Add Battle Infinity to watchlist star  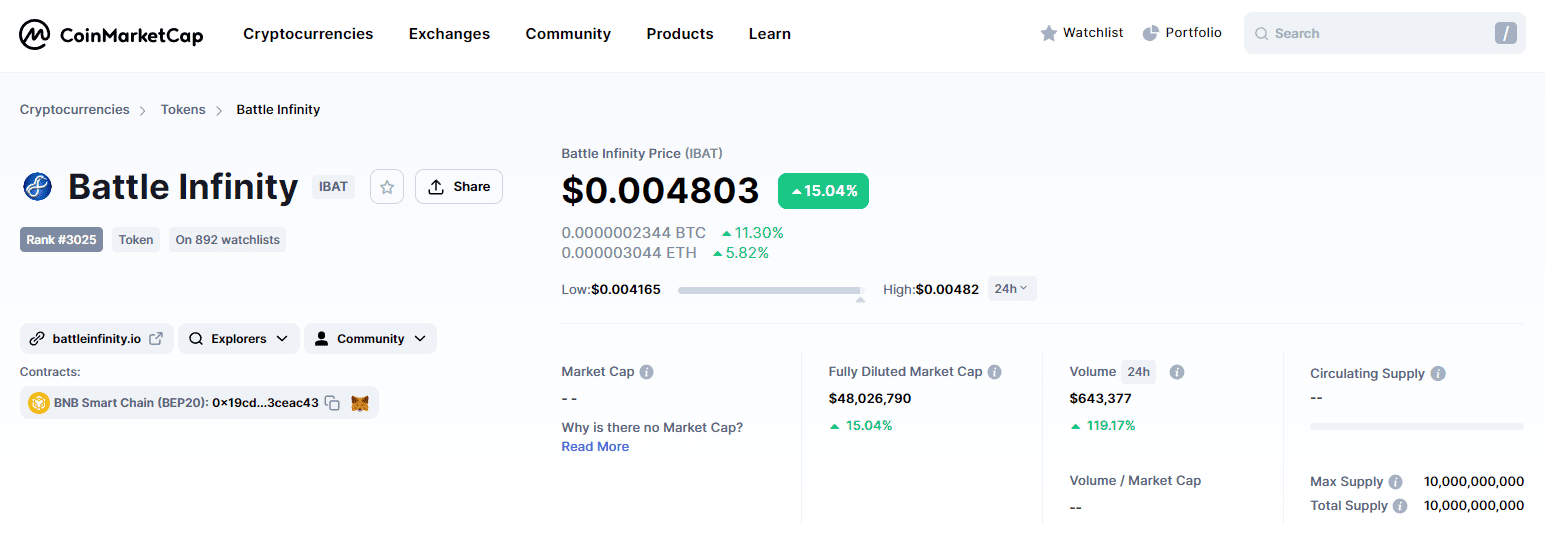387,187
